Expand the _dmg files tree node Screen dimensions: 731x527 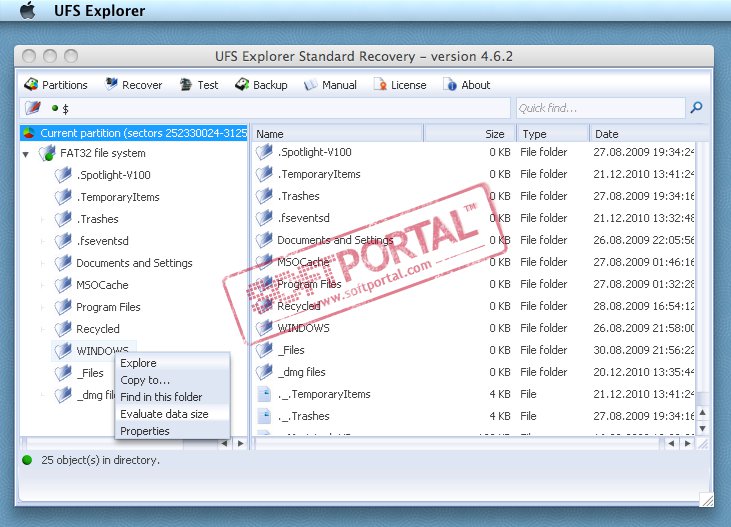43,395
